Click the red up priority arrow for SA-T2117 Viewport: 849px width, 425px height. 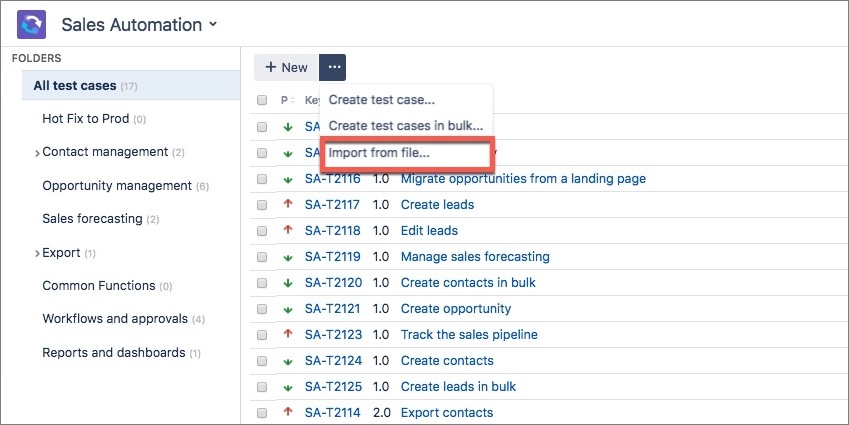(288, 204)
